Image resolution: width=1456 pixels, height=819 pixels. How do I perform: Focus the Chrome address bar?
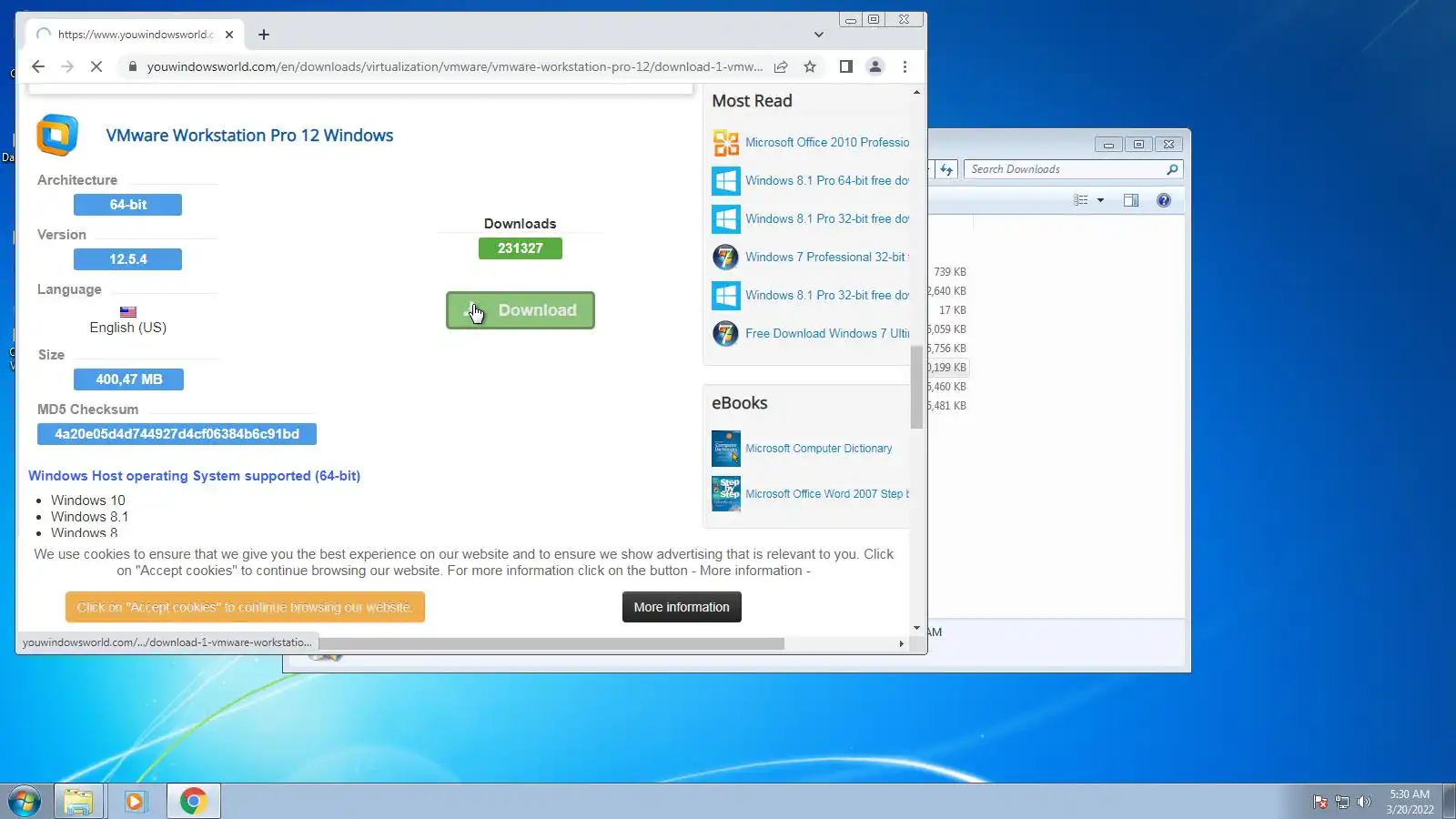(x=454, y=66)
